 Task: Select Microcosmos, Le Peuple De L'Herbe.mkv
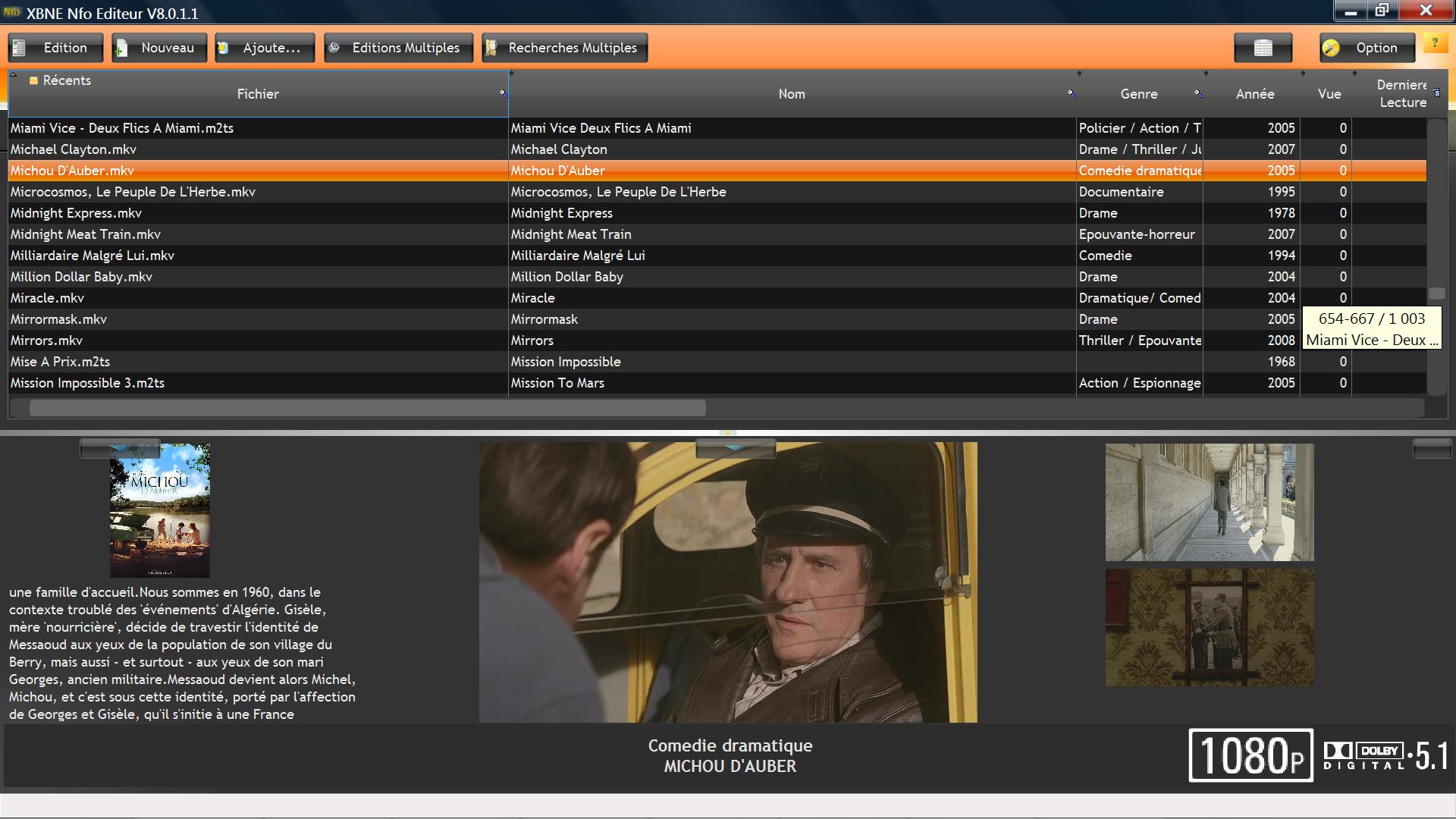pyautogui.click(x=258, y=192)
